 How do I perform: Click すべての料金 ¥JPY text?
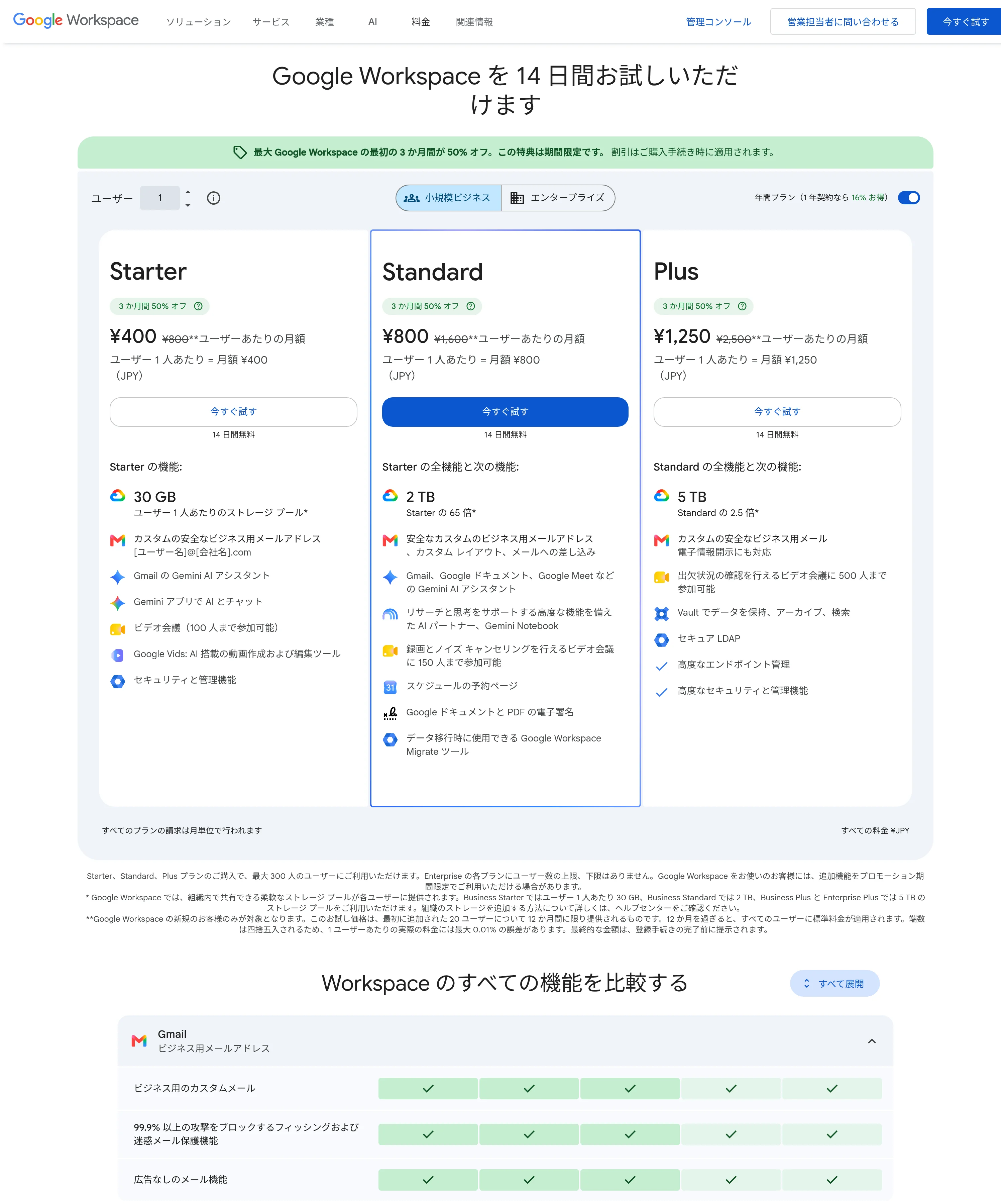point(875,830)
